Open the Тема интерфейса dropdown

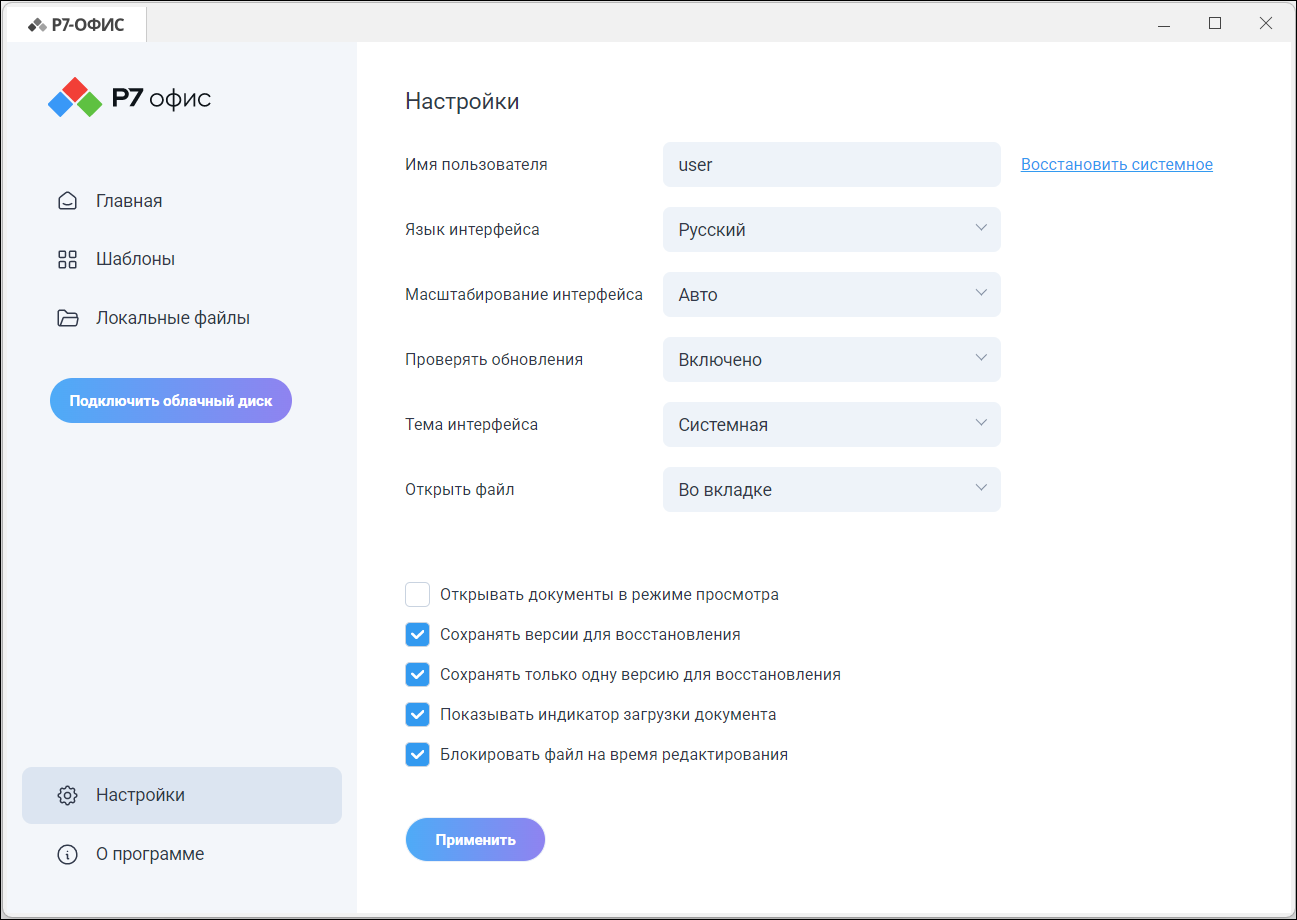832,425
